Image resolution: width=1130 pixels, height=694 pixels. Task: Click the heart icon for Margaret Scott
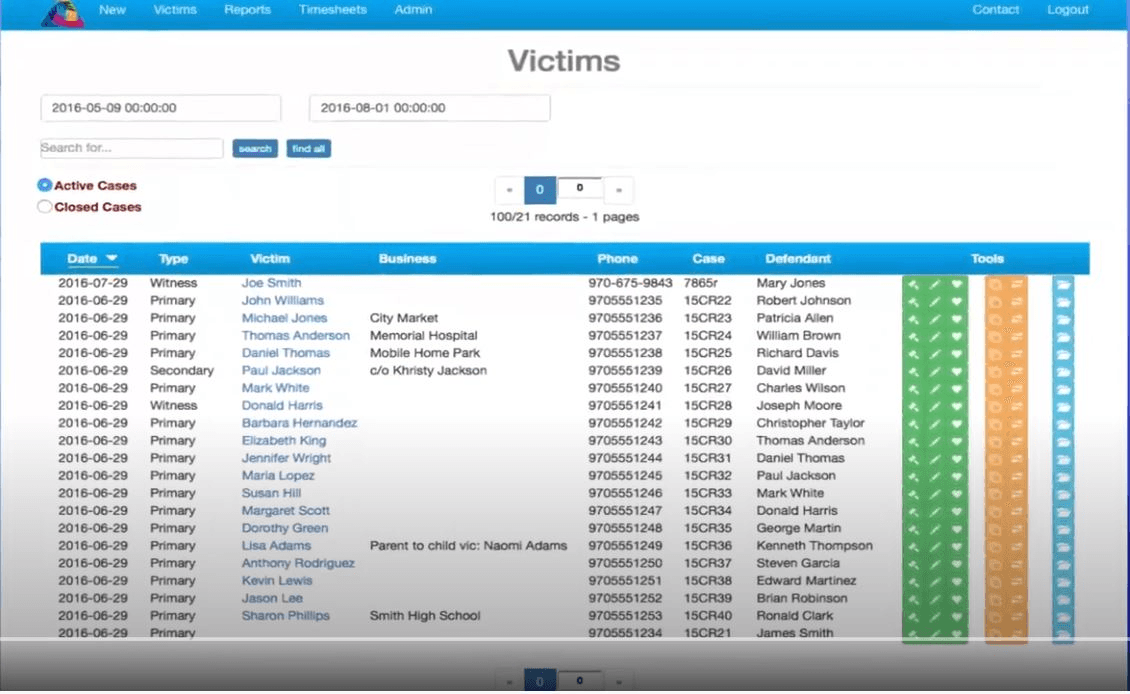[x=956, y=511]
